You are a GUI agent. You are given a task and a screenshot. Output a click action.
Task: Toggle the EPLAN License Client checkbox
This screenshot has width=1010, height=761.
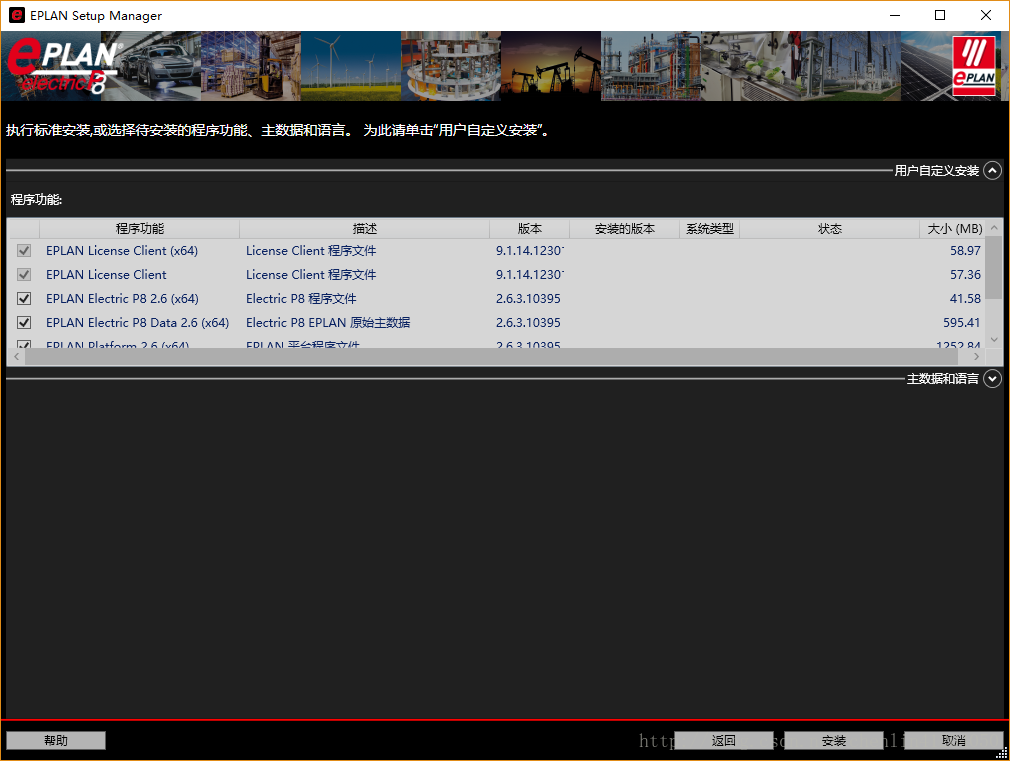point(24,275)
